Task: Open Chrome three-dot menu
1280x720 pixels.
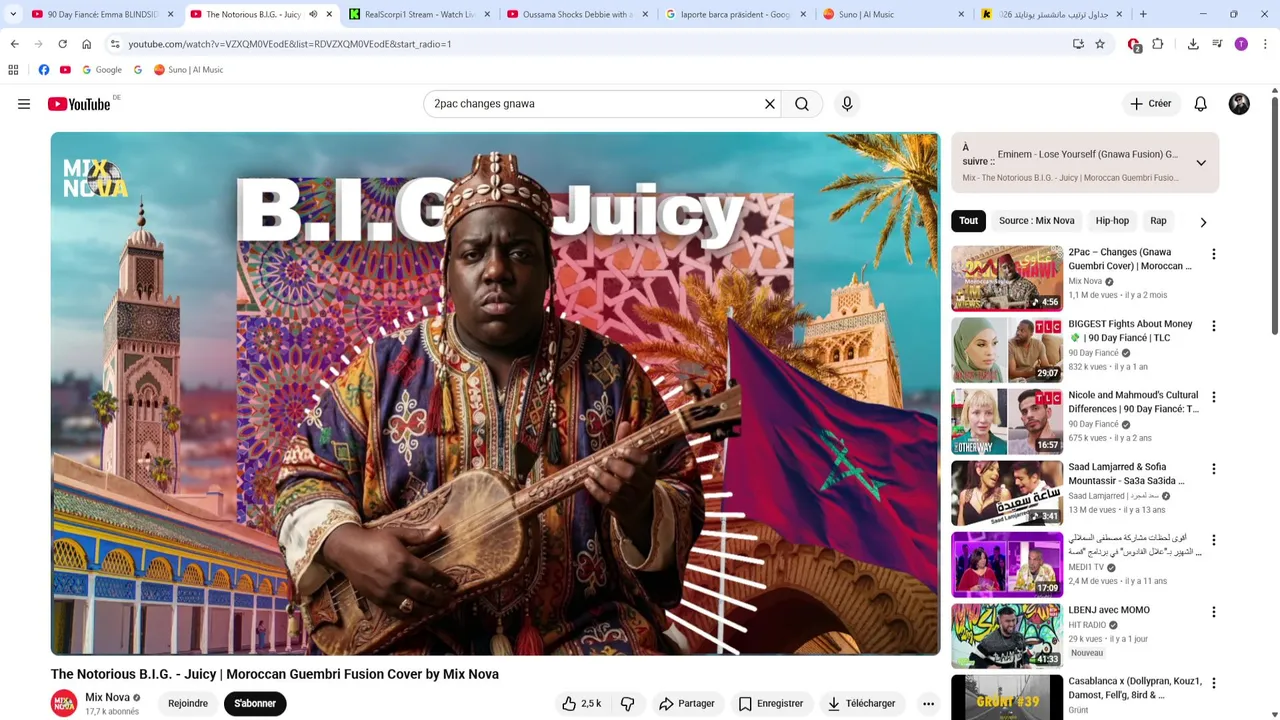Action: pyautogui.click(x=1265, y=44)
